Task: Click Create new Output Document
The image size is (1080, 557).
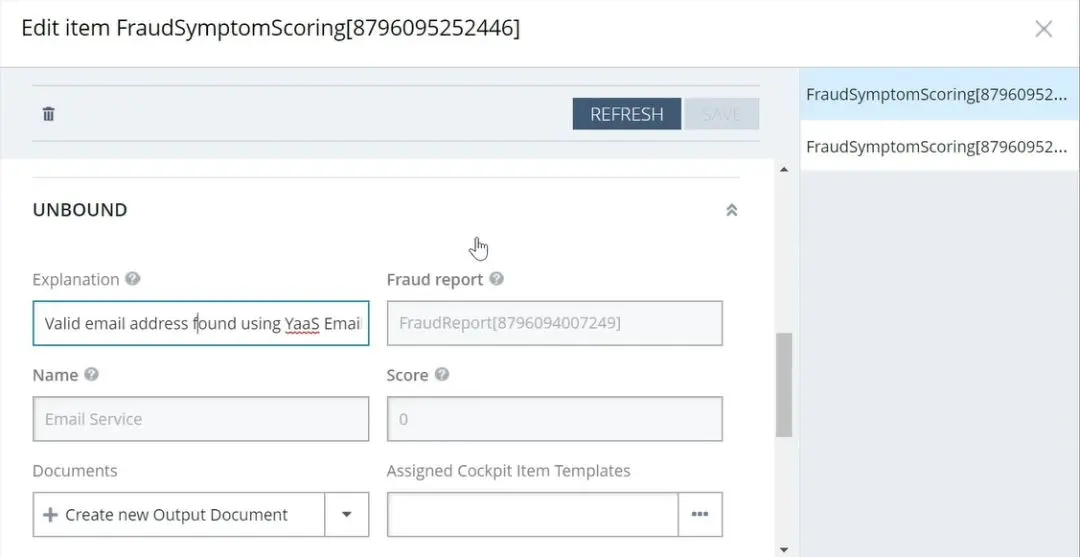Action: pos(178,514)
